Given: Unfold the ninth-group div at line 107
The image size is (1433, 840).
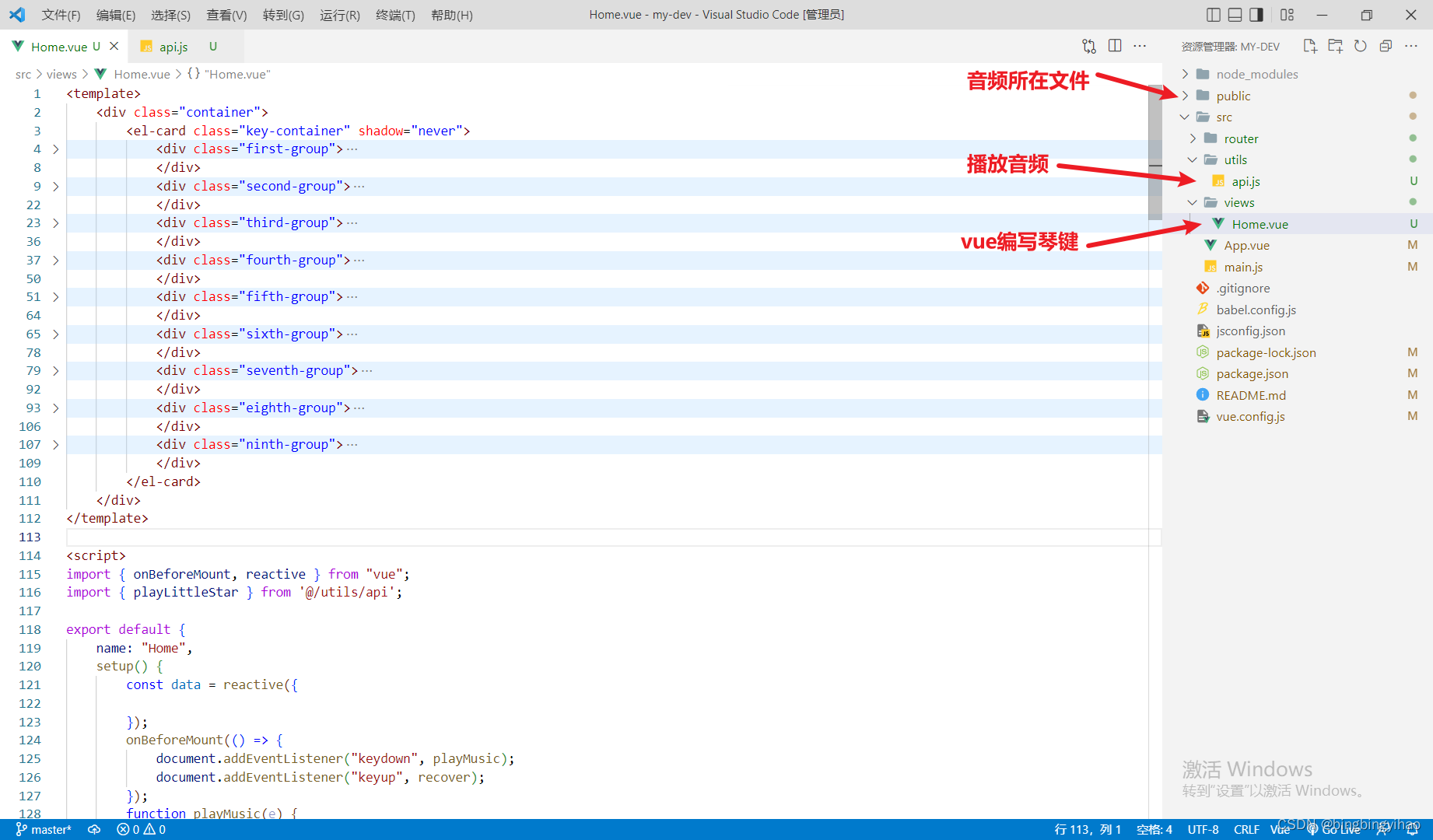Looking at the screenshot, I should [55, 444].
